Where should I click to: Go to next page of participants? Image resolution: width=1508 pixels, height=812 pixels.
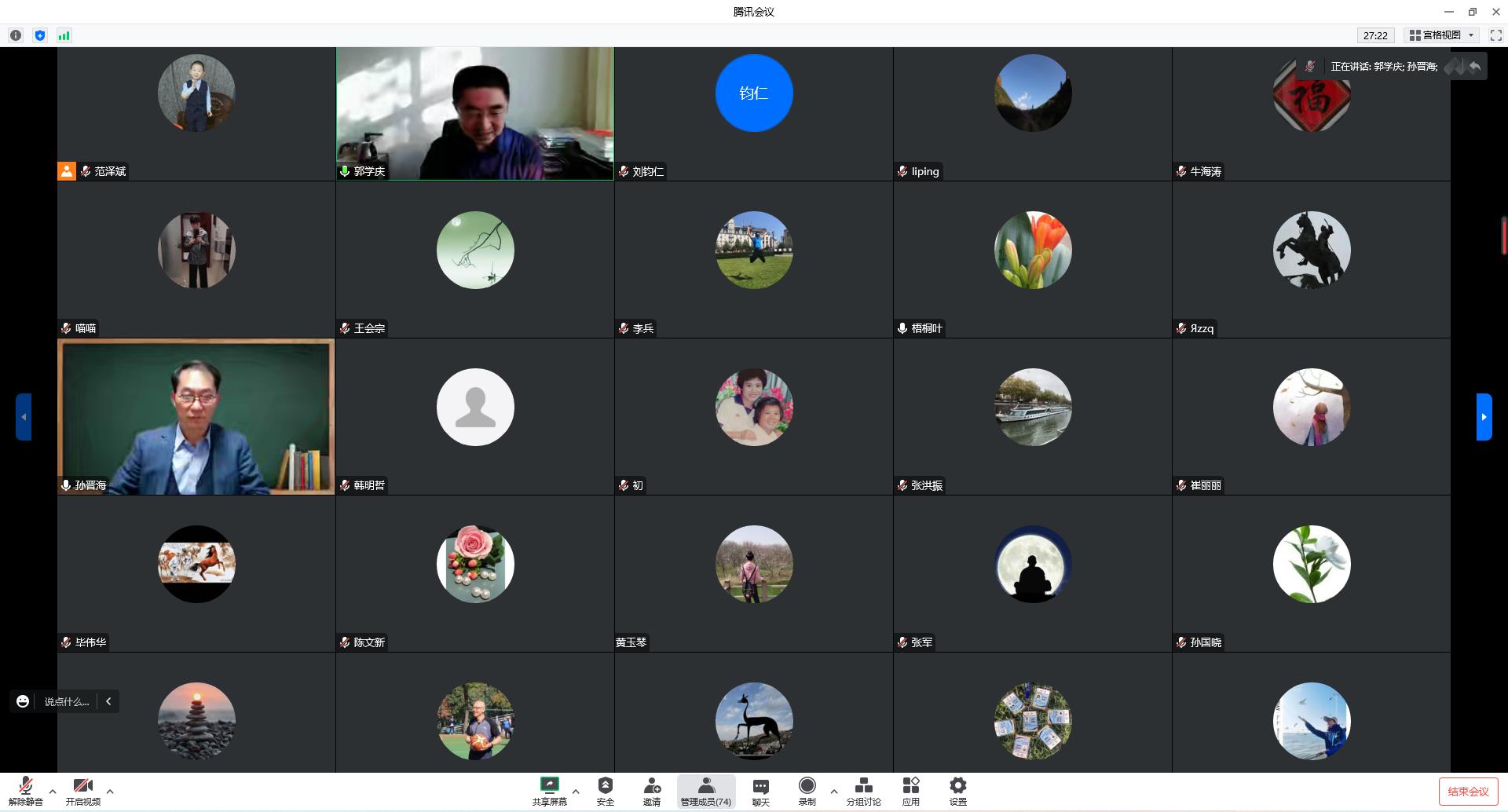pos(1484,417)
